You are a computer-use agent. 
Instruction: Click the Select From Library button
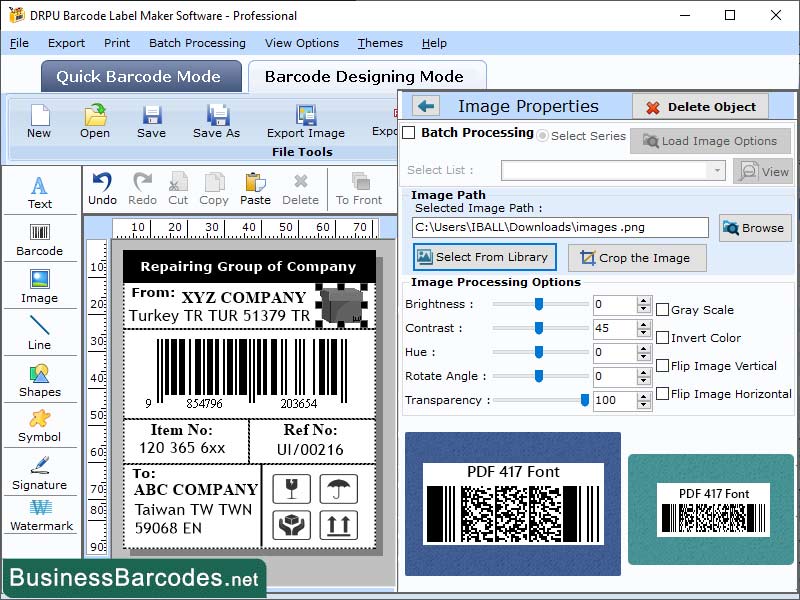coord(485,257)
